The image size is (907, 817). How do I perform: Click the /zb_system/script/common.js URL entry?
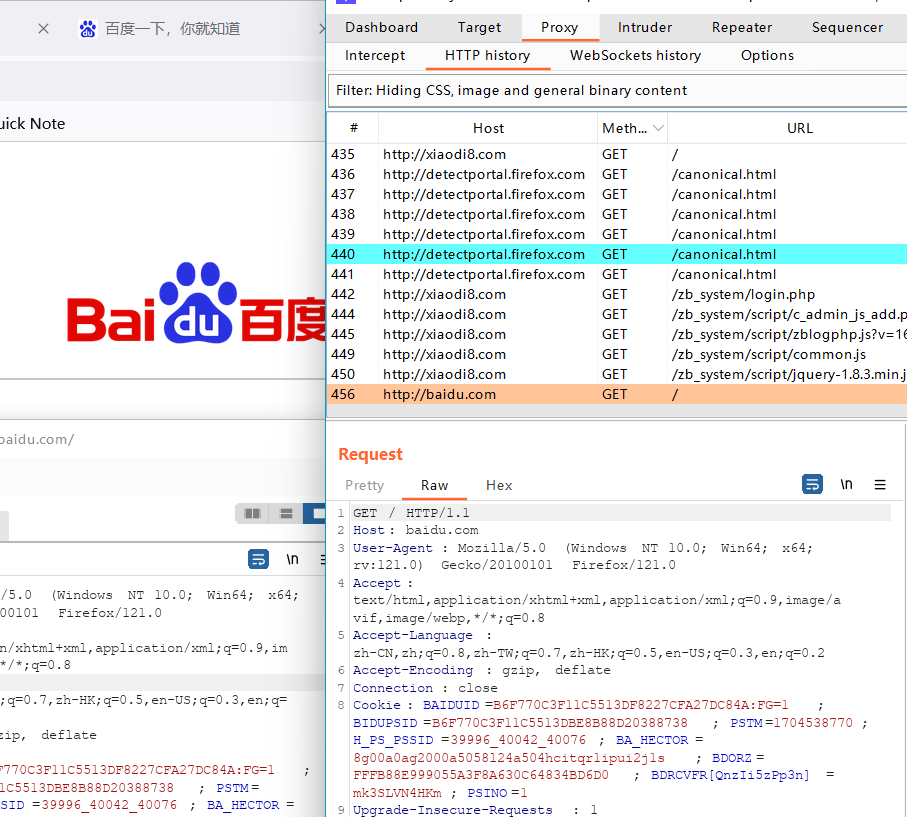click(769, 354)
